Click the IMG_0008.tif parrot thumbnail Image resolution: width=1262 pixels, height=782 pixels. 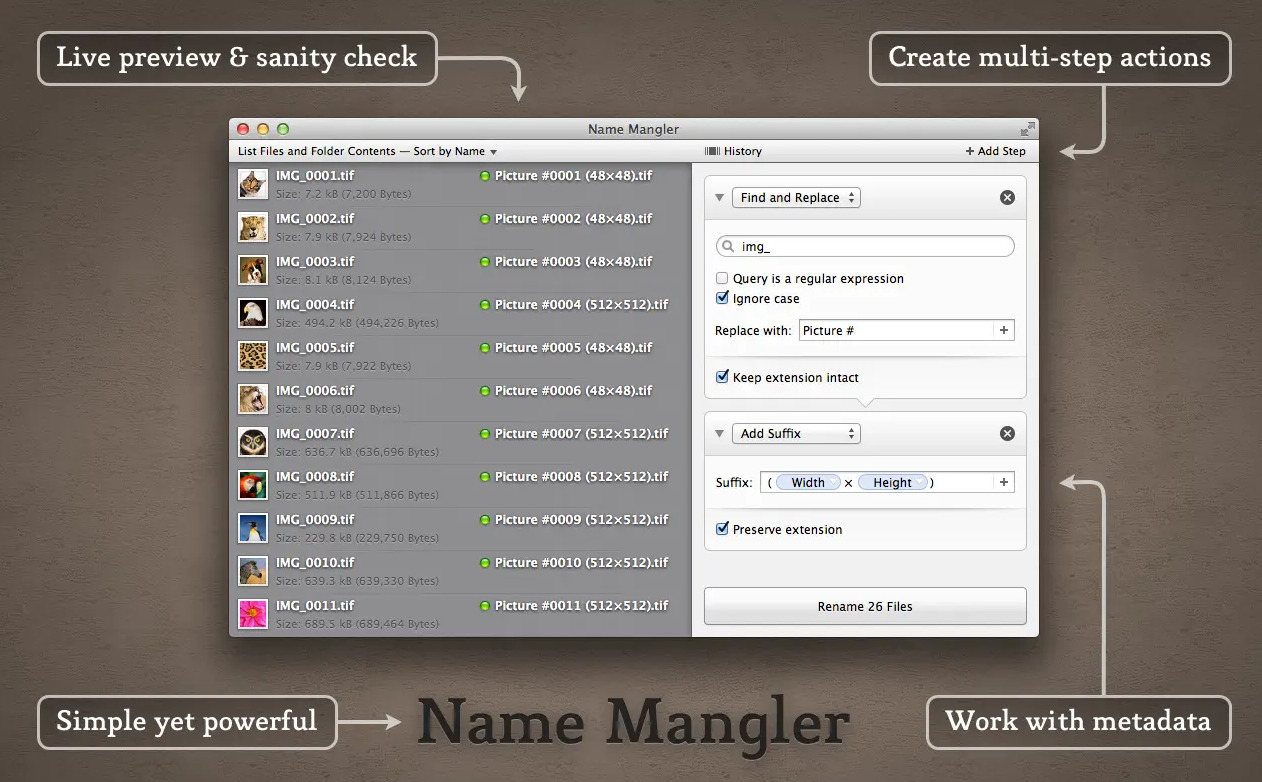pos(252,485)
